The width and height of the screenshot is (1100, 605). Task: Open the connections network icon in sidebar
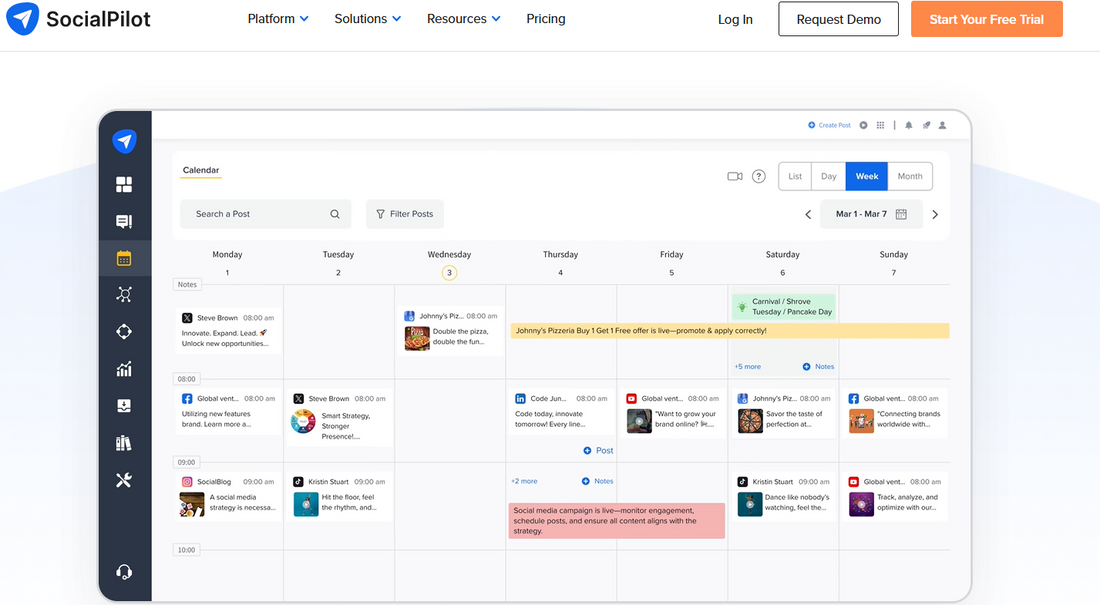click(x=124, y=295)
